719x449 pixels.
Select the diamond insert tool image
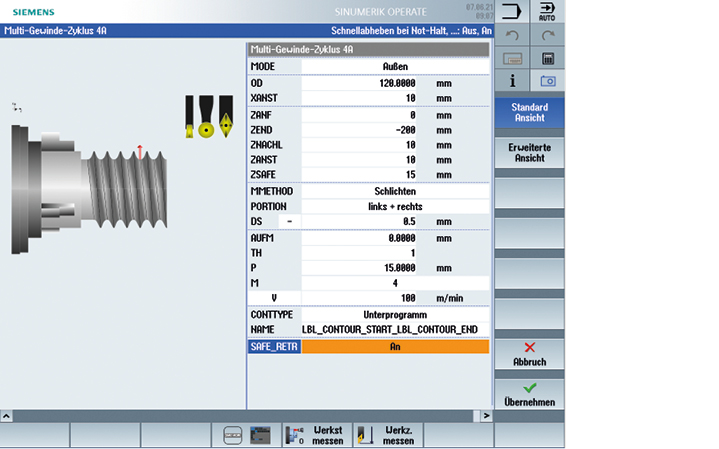(x=226, y=116)
